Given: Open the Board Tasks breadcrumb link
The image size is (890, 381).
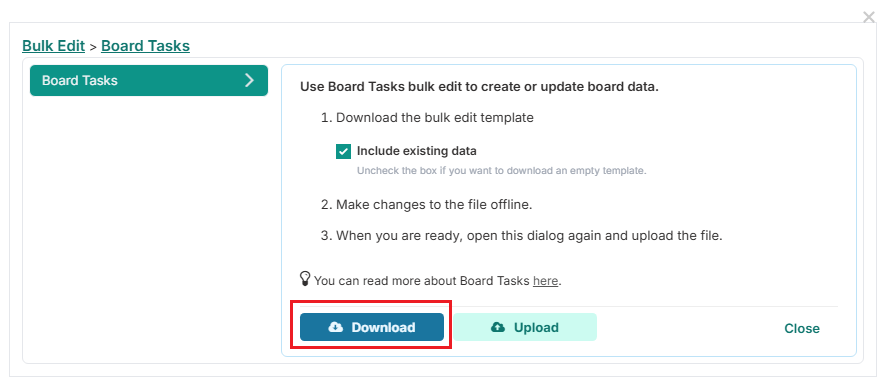Looking at the screenshot, I should pos(145,46).
